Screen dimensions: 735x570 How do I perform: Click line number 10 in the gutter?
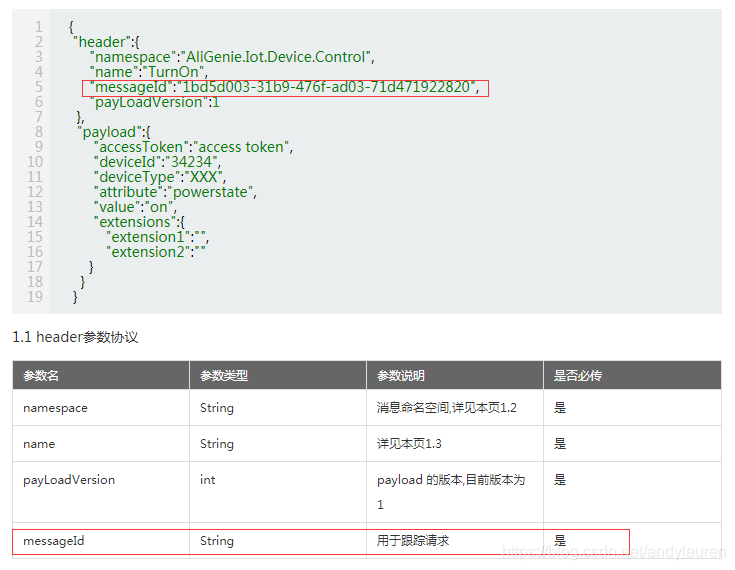click(35, 162)
